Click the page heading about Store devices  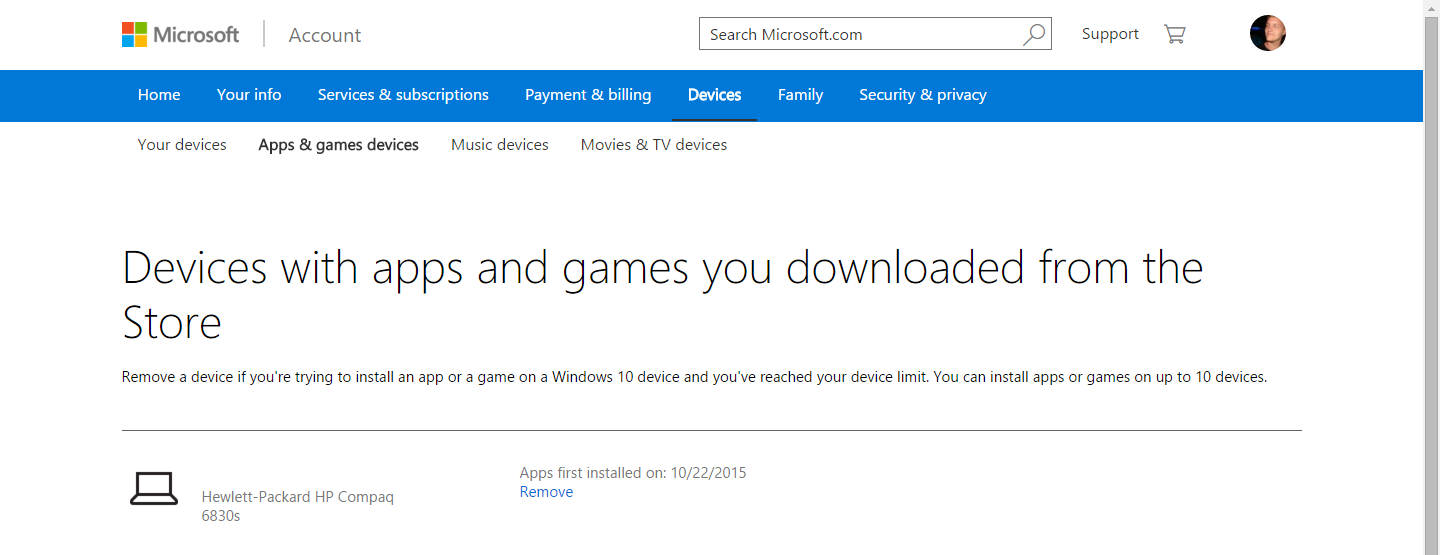(662, 295)
